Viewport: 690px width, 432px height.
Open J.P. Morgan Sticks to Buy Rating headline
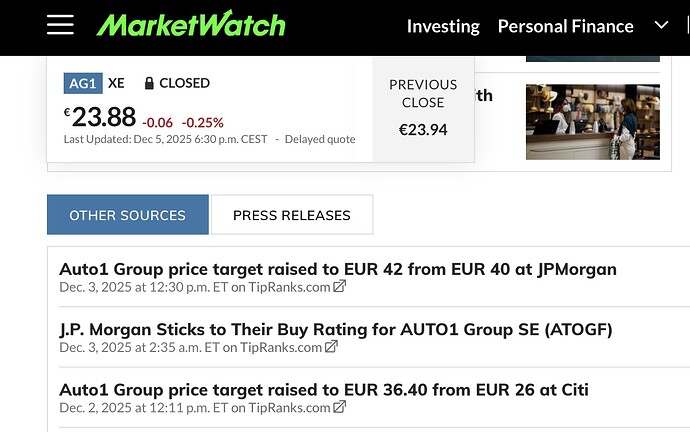[335, 329]
